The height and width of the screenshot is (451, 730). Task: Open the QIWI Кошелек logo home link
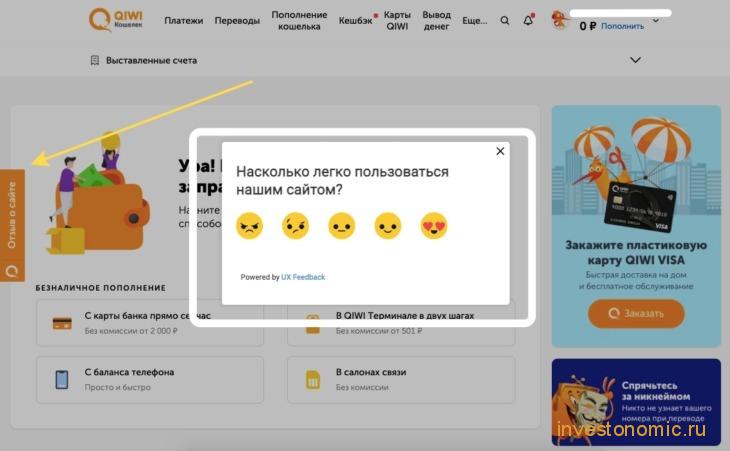(115, 20)
